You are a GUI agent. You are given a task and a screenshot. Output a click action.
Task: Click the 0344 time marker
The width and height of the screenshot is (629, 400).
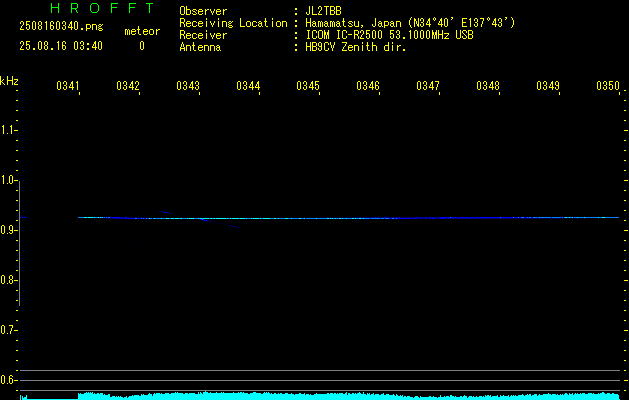tap(248, 86)
